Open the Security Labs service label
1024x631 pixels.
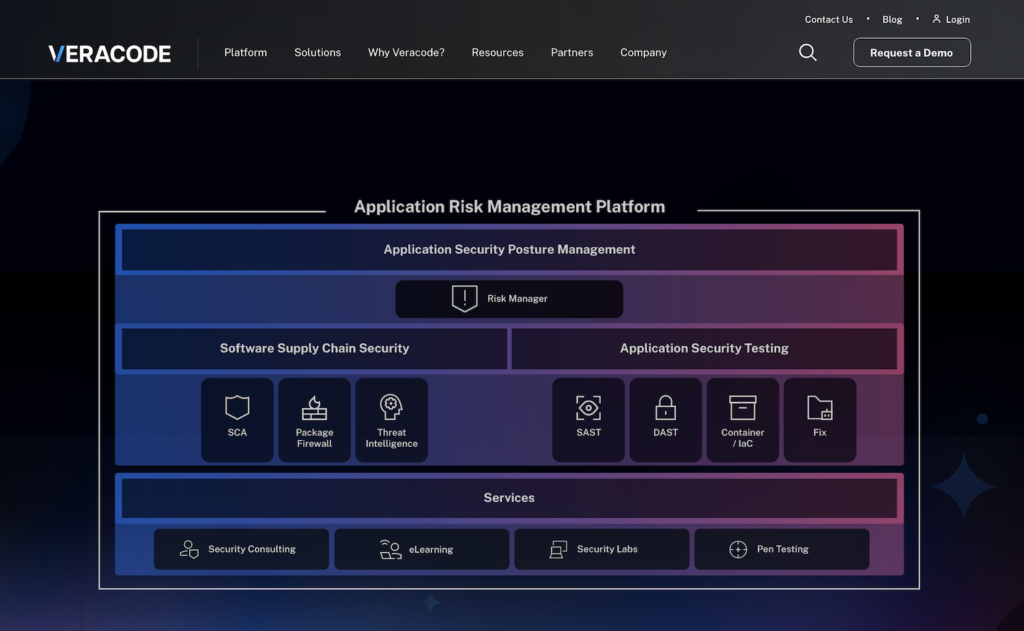[607, 549]
